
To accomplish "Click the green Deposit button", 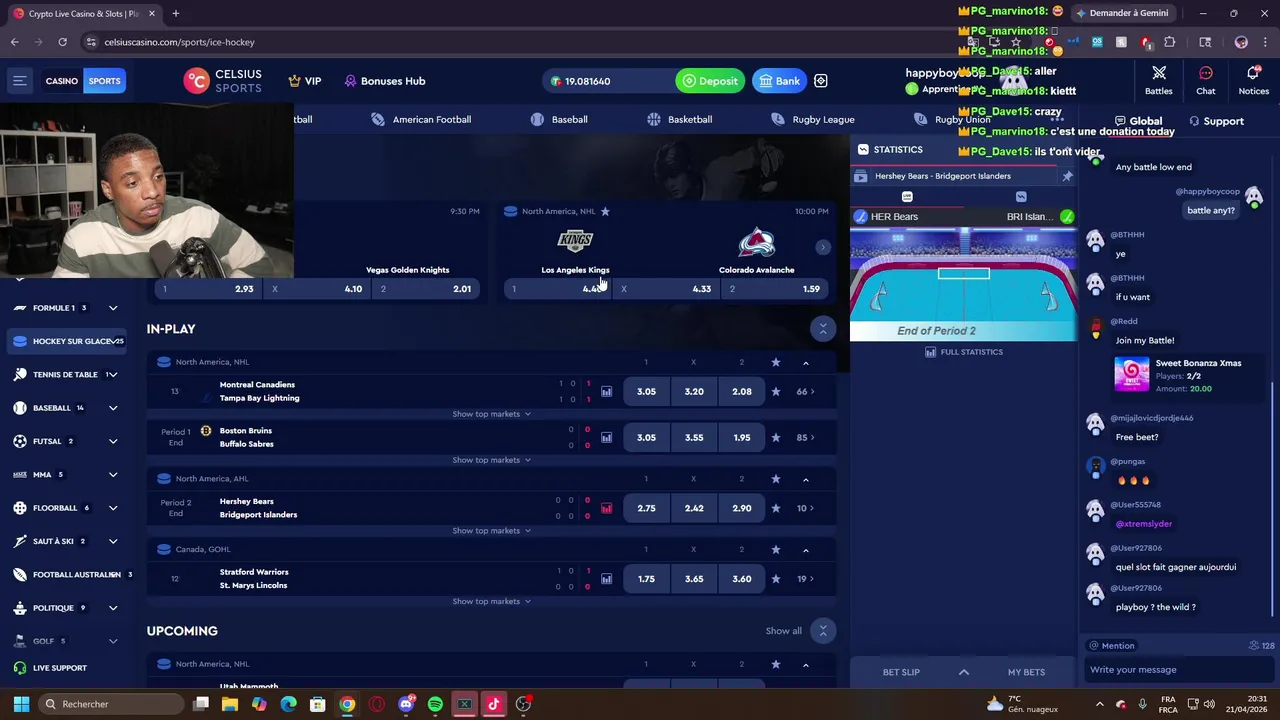I will click(x=710, y=81).
